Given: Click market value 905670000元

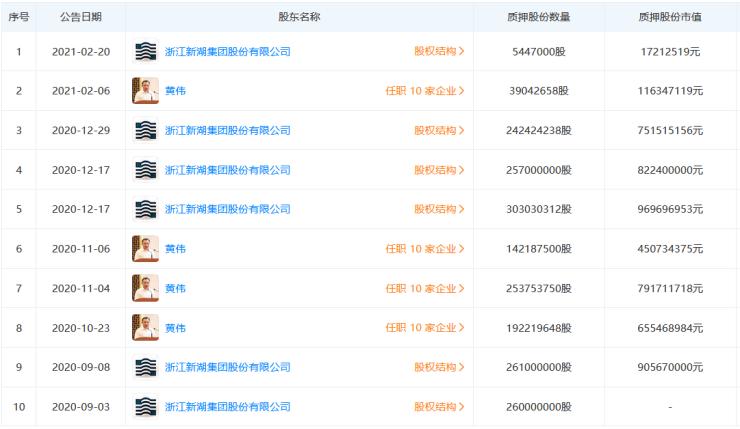Looking at the screenshot, I should point(670,367).
